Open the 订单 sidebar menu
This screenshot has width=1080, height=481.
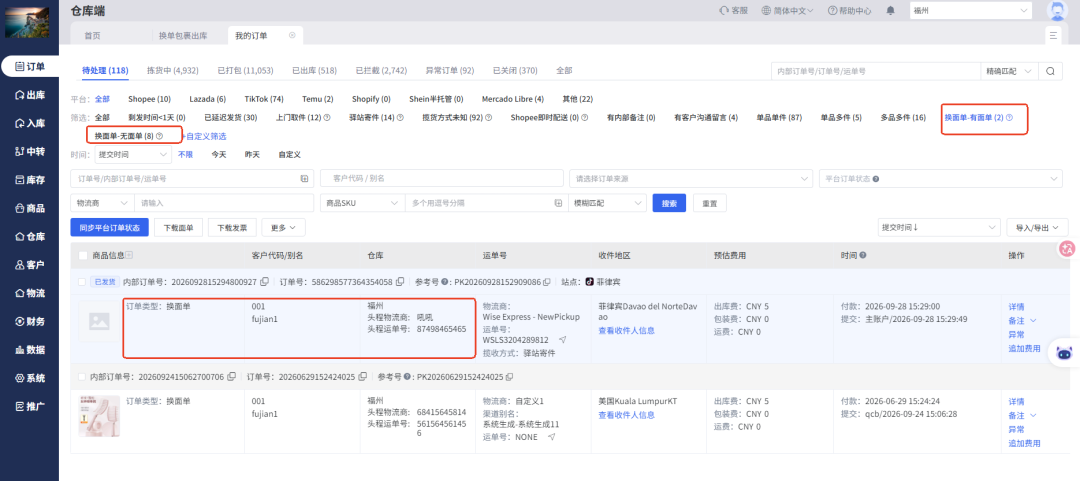click(30, 66)
